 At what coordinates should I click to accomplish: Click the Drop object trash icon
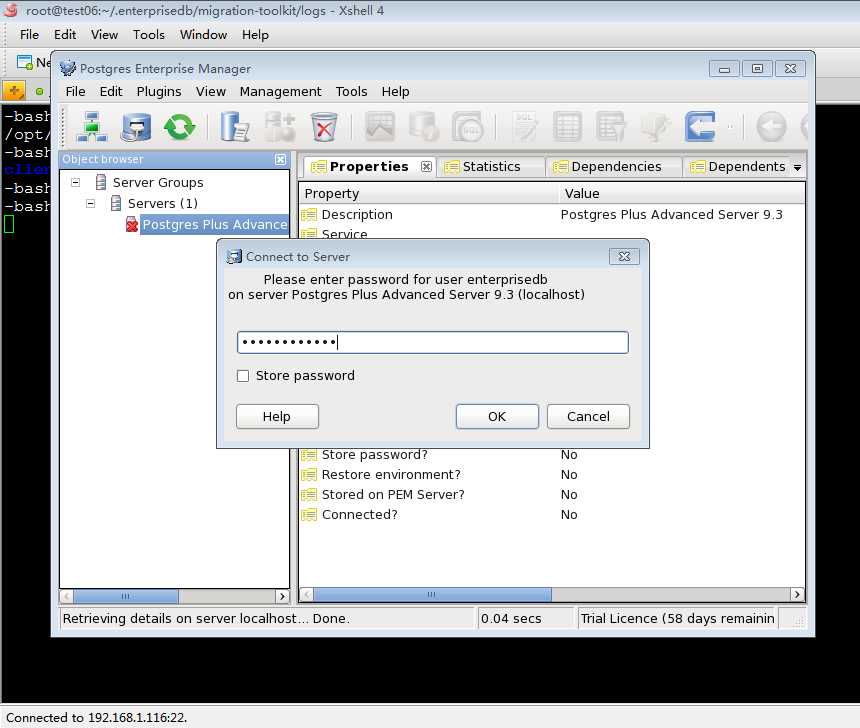[x=324, y=127]
